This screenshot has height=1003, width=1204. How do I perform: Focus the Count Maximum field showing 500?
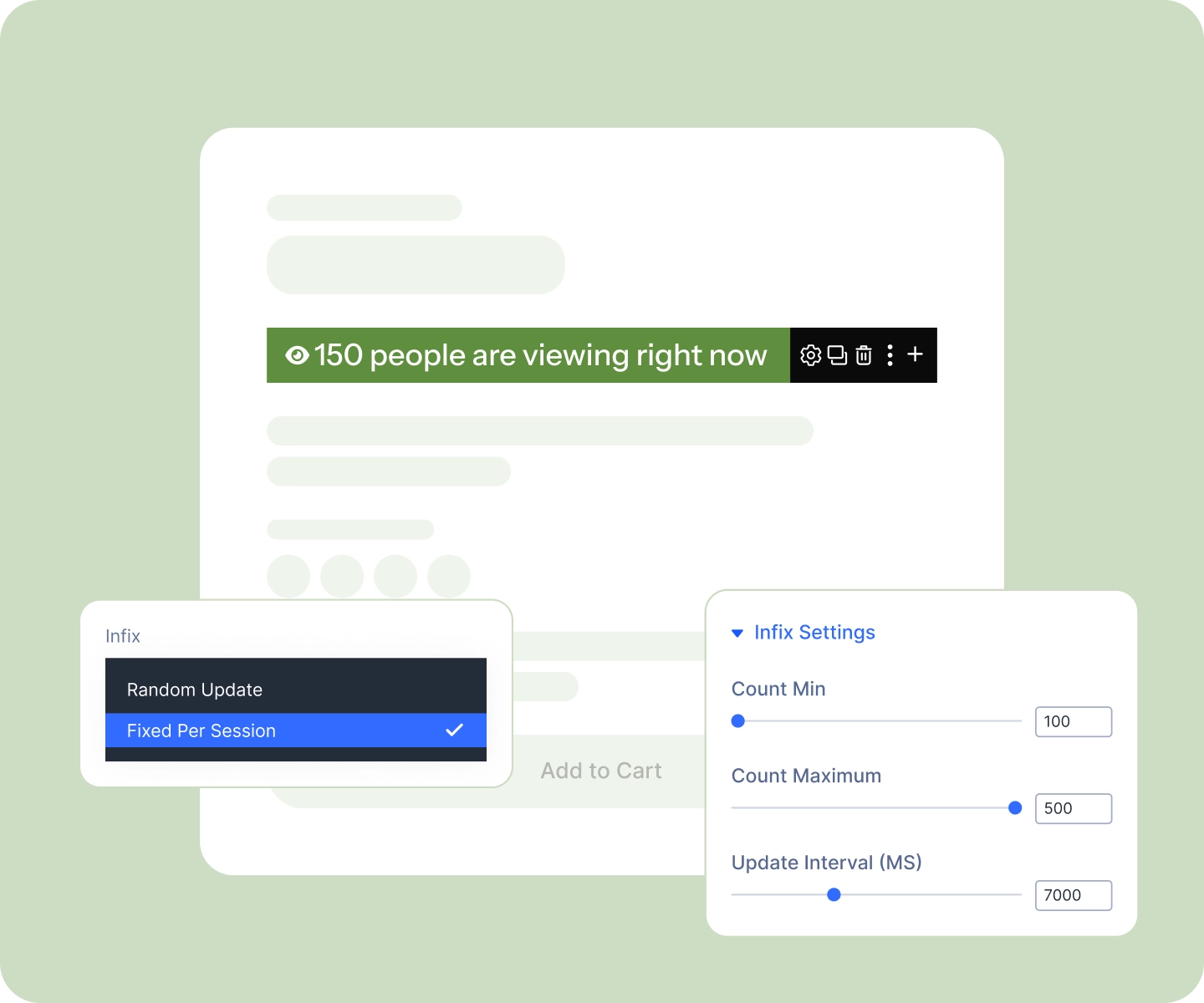[1074, 808]
